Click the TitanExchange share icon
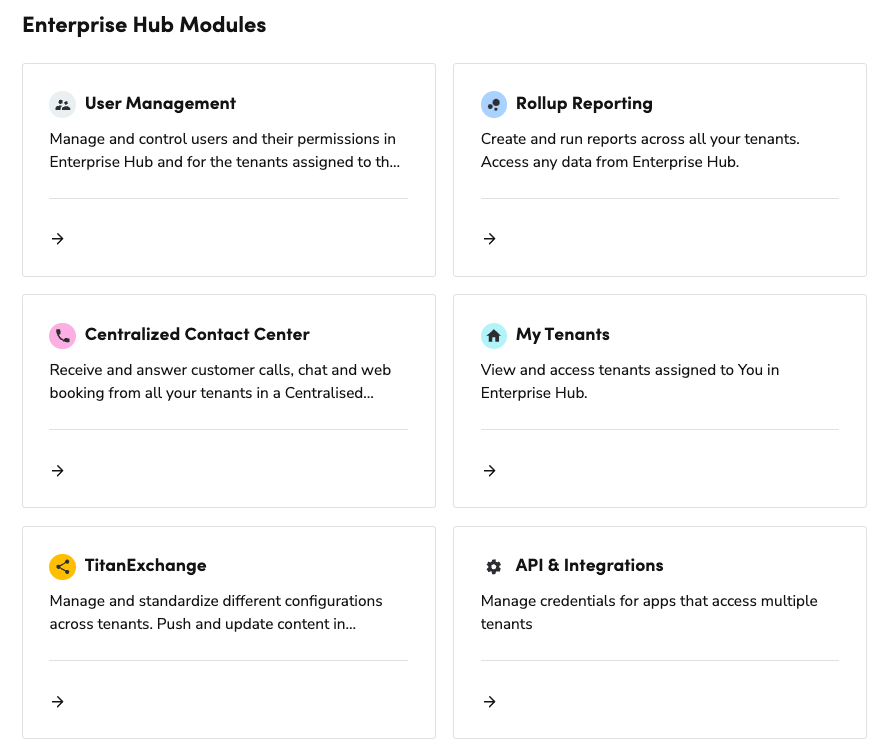Screen dimensions: 893x748 [62, 566]
